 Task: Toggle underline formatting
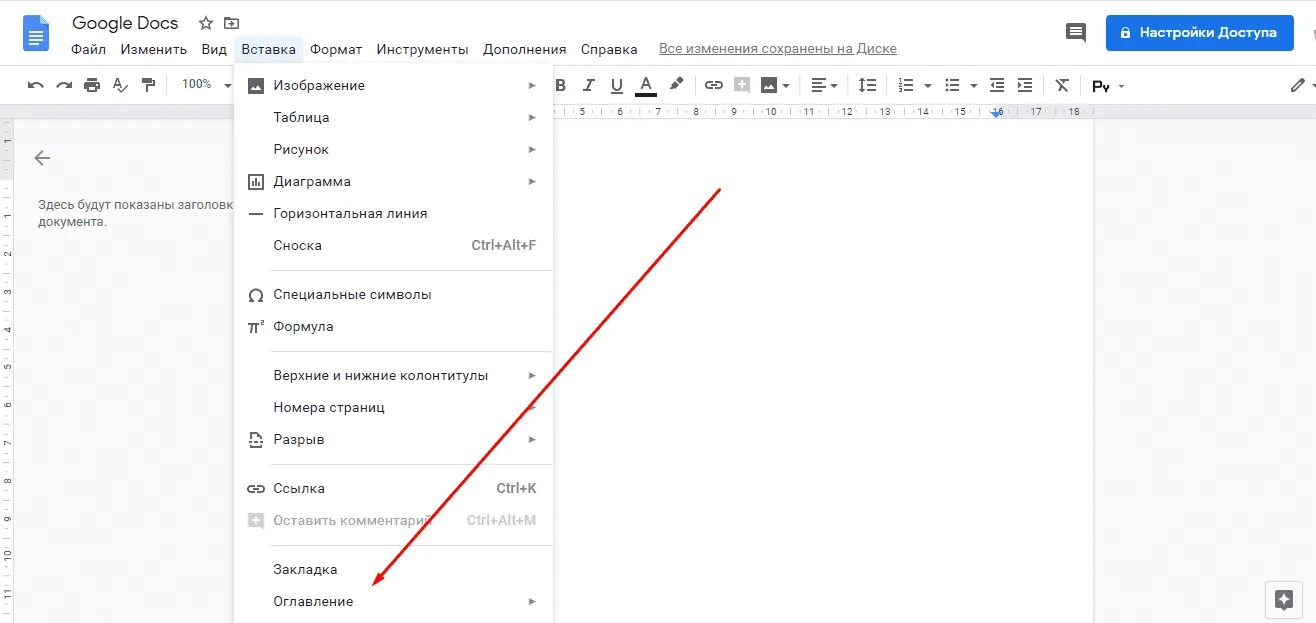(x=617, y=85)
